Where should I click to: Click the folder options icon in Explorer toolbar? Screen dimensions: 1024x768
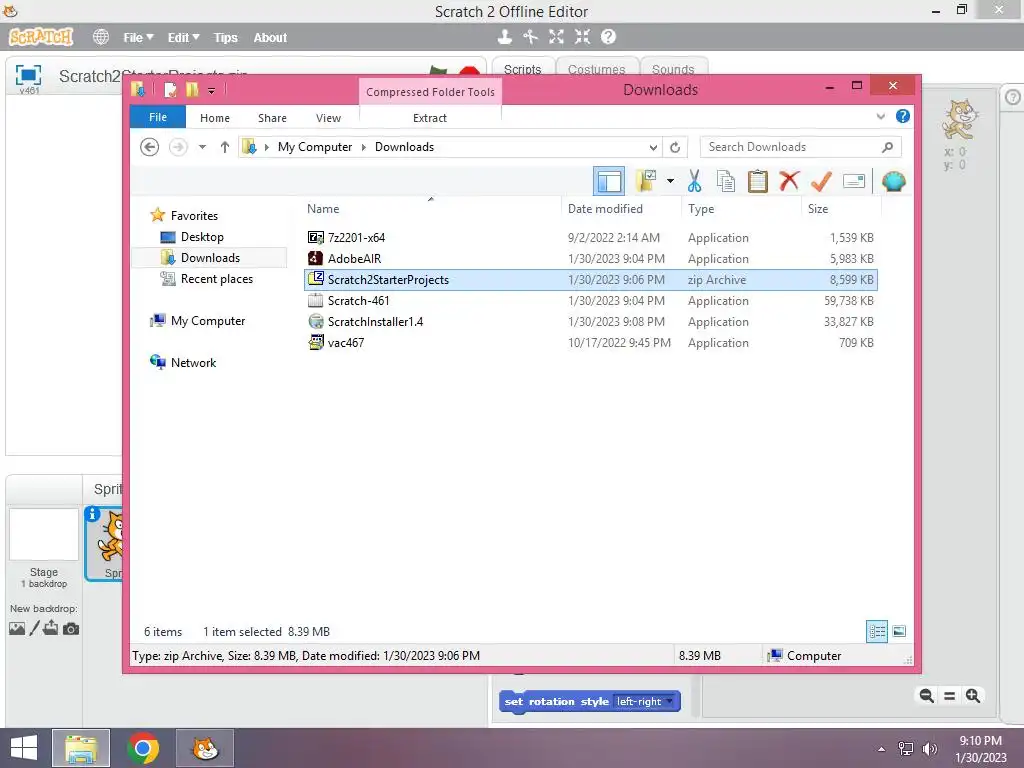645,181
